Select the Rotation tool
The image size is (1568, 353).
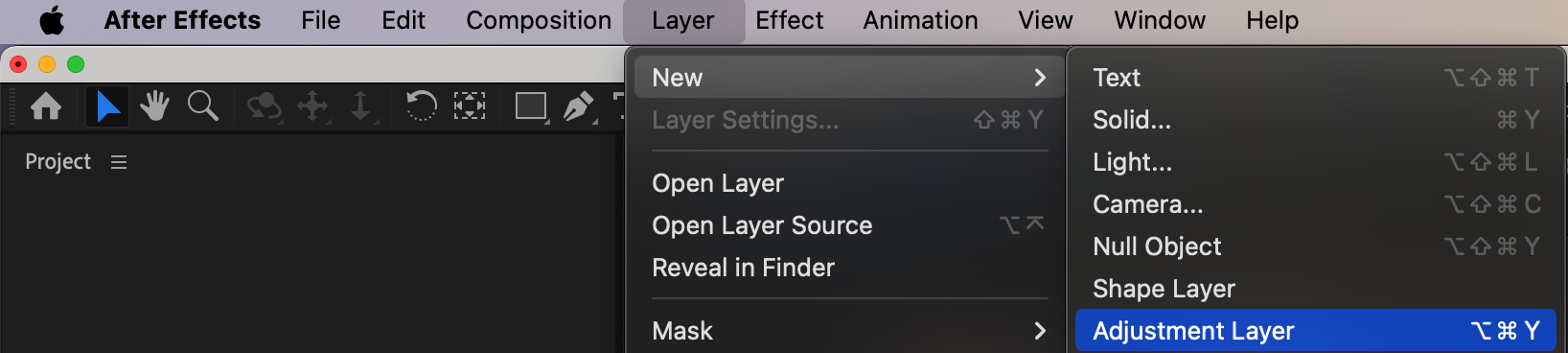pyautogui.click(x=421, y=106)
